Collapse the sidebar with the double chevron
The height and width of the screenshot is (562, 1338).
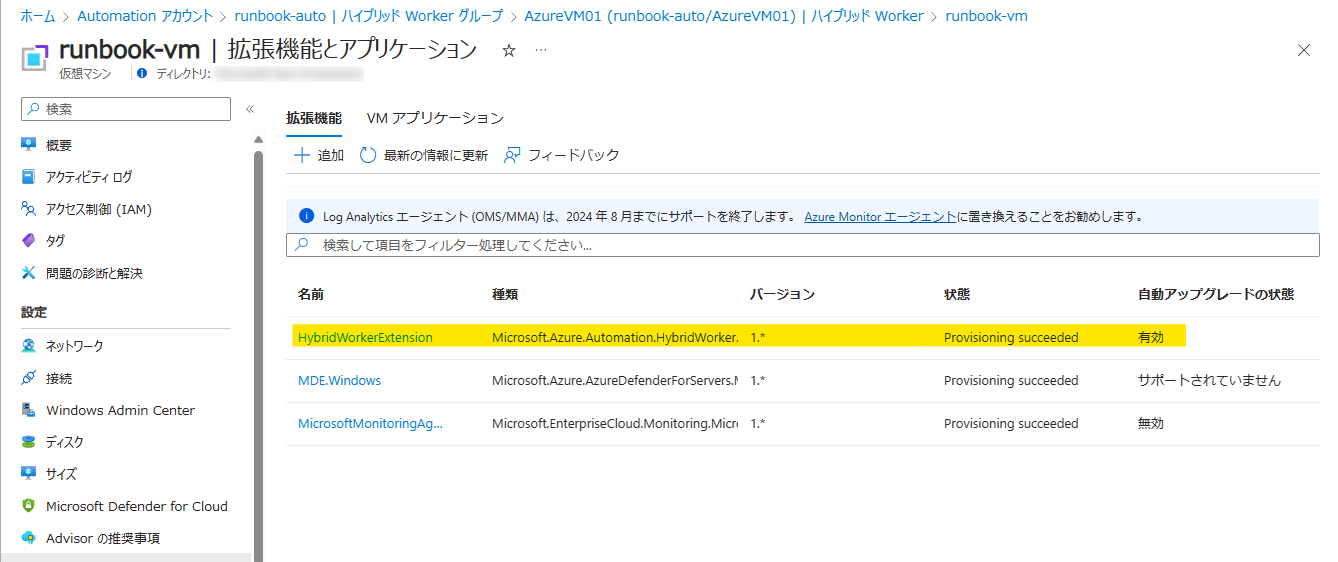250,109
